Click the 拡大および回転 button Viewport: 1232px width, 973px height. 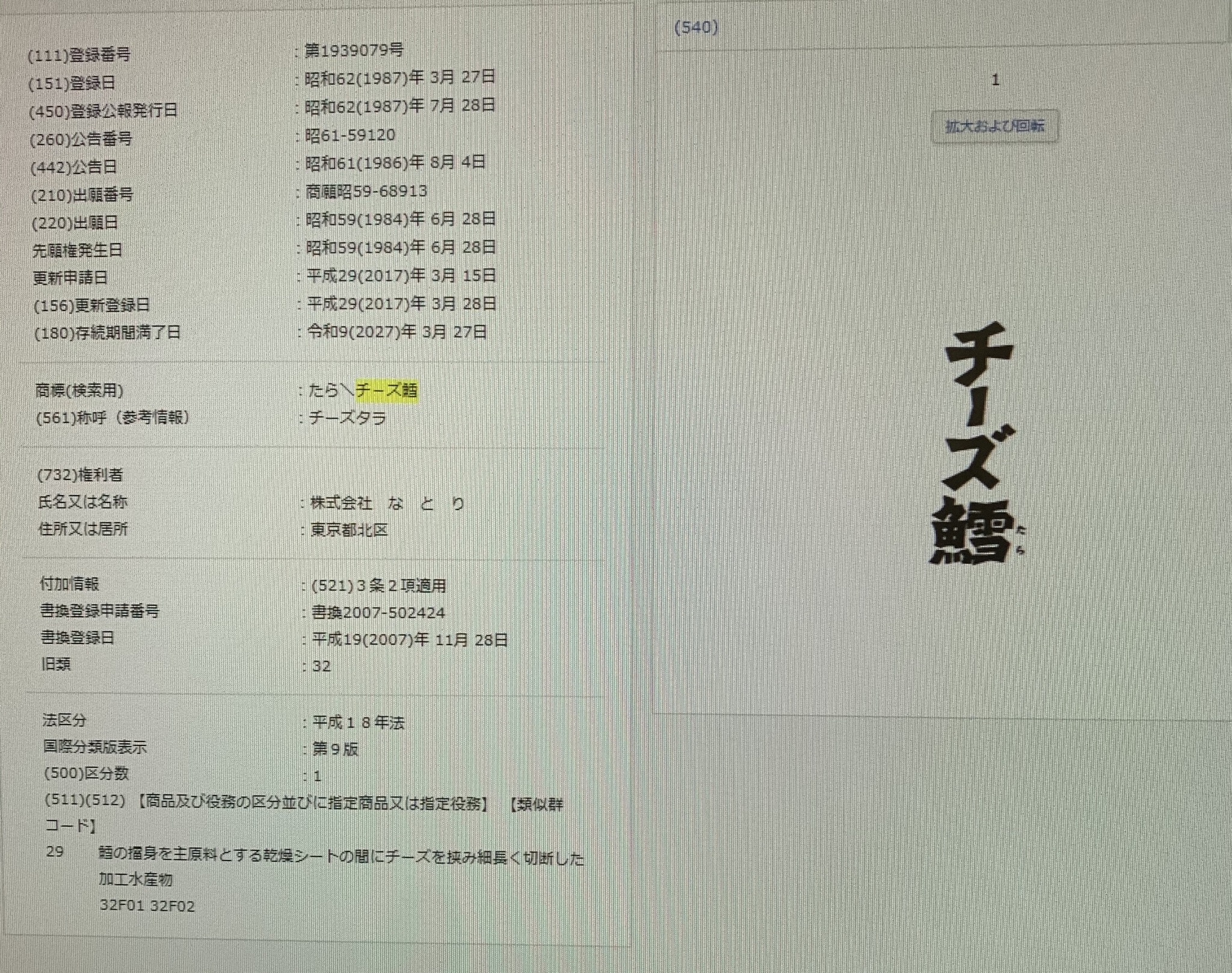click(x=995, y=126)
